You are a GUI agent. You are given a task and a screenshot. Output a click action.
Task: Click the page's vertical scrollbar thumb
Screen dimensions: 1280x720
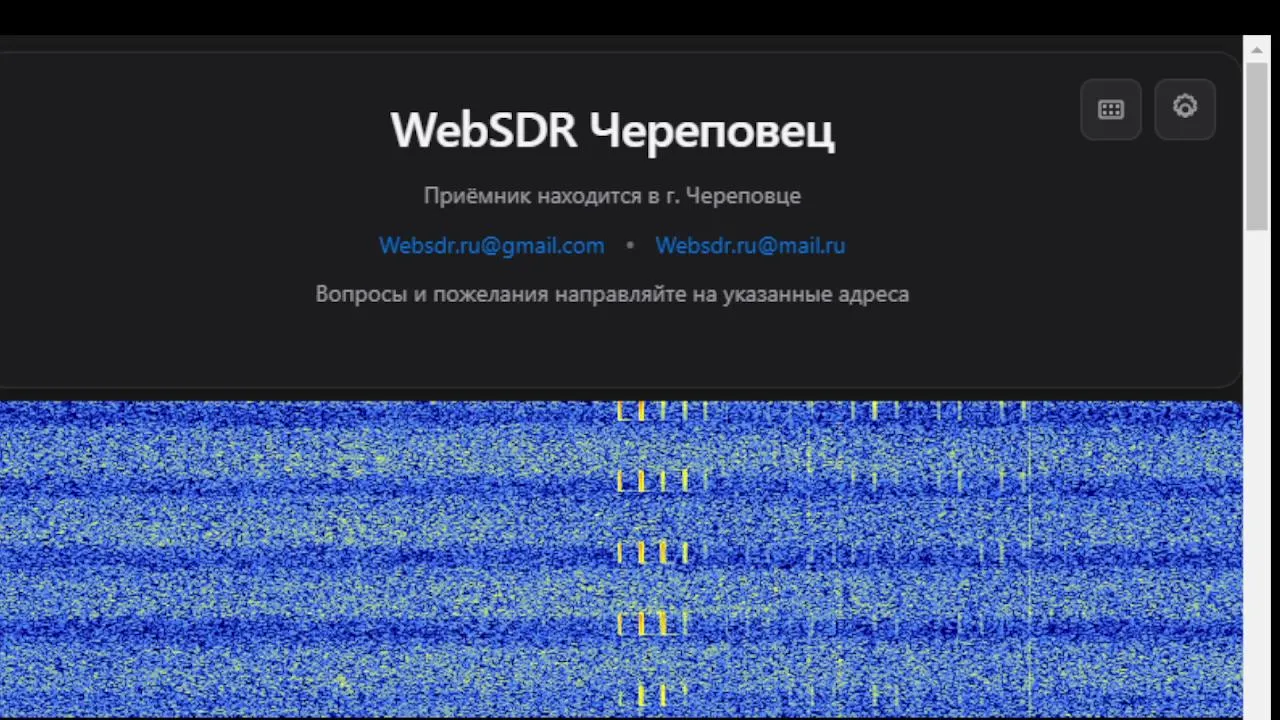(x=1257, y=145)
